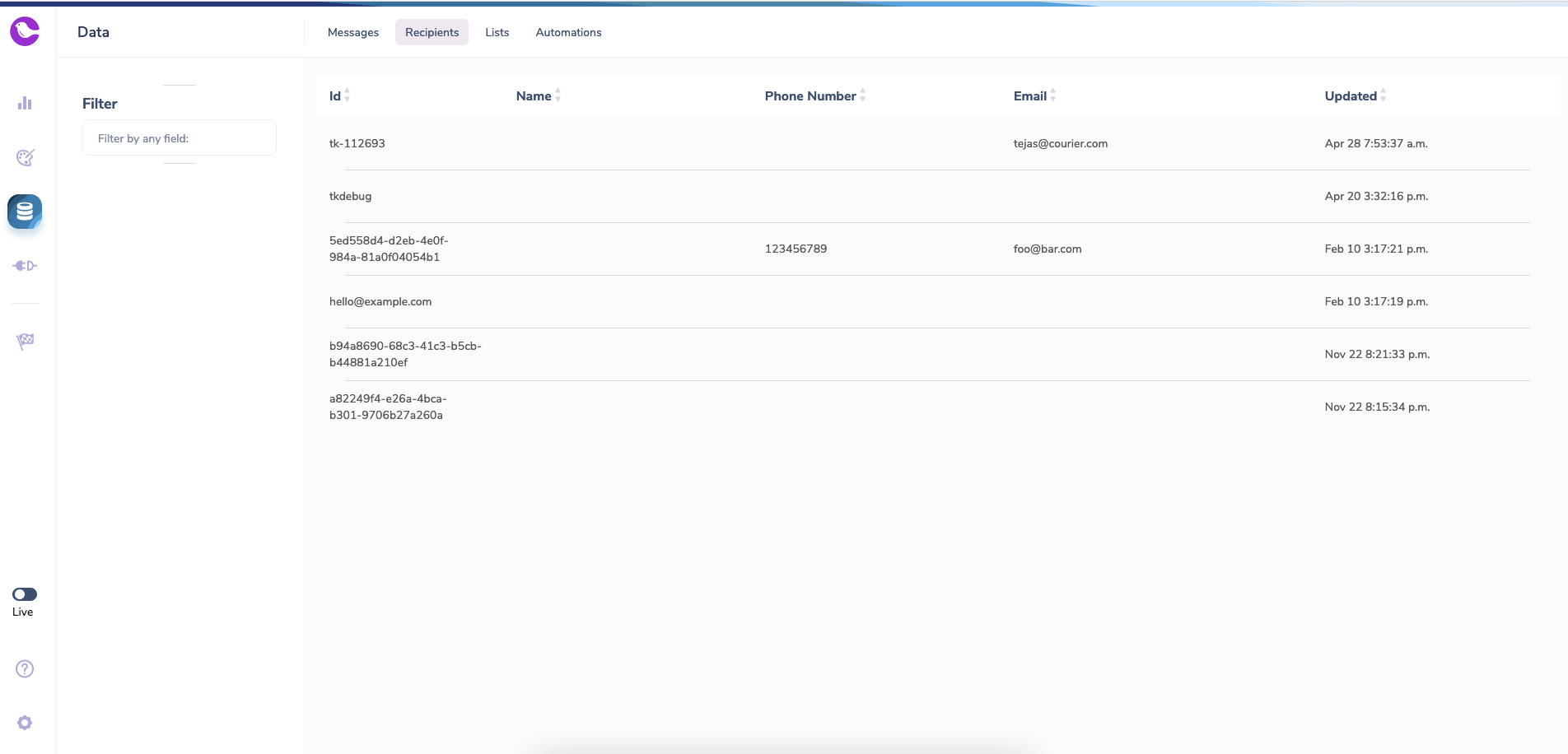Open the designer palette icon
Image resolution: width=1568 pixels, height=754 pixels.
(25, 157)
